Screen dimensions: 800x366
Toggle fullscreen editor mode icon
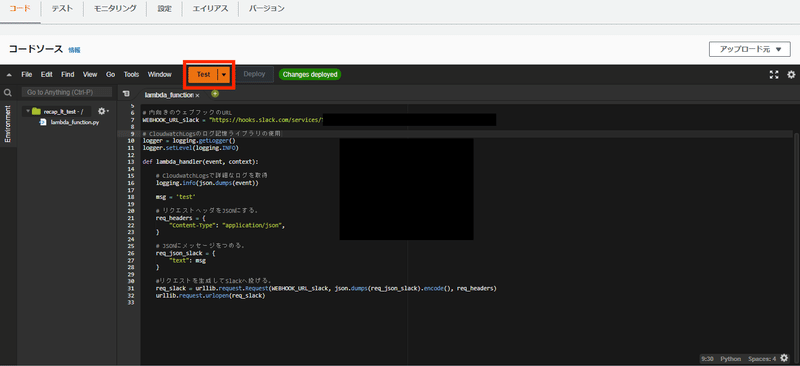click(x=774, y=75)
